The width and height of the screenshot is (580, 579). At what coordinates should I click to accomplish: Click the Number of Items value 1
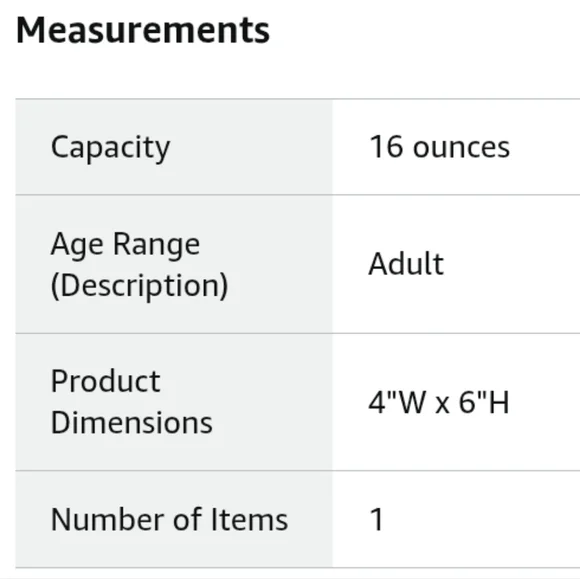coord(377,519)
